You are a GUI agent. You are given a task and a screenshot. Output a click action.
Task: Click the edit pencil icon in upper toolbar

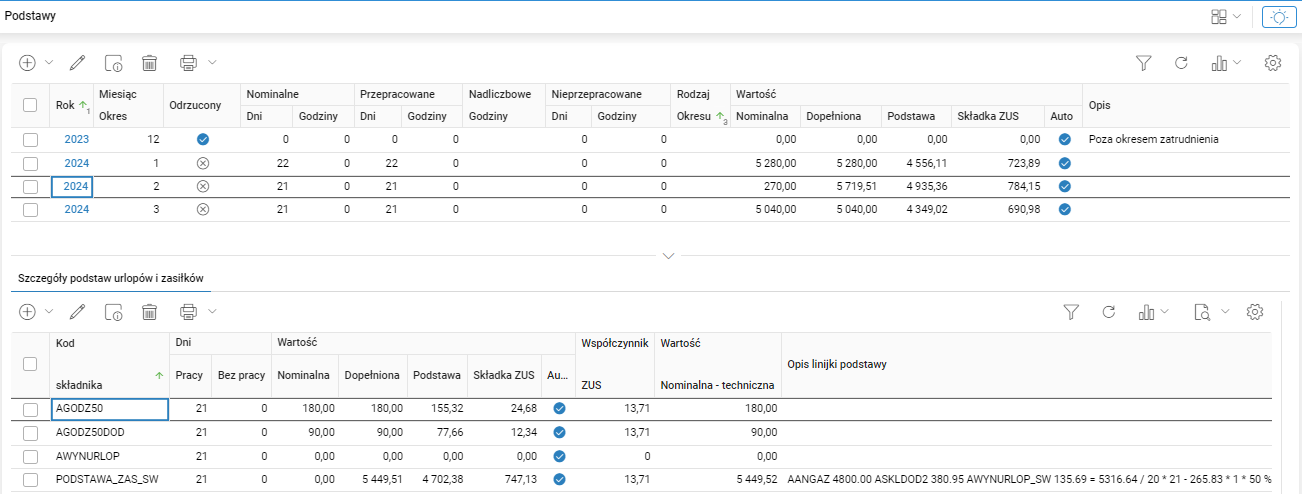(77, 62)
